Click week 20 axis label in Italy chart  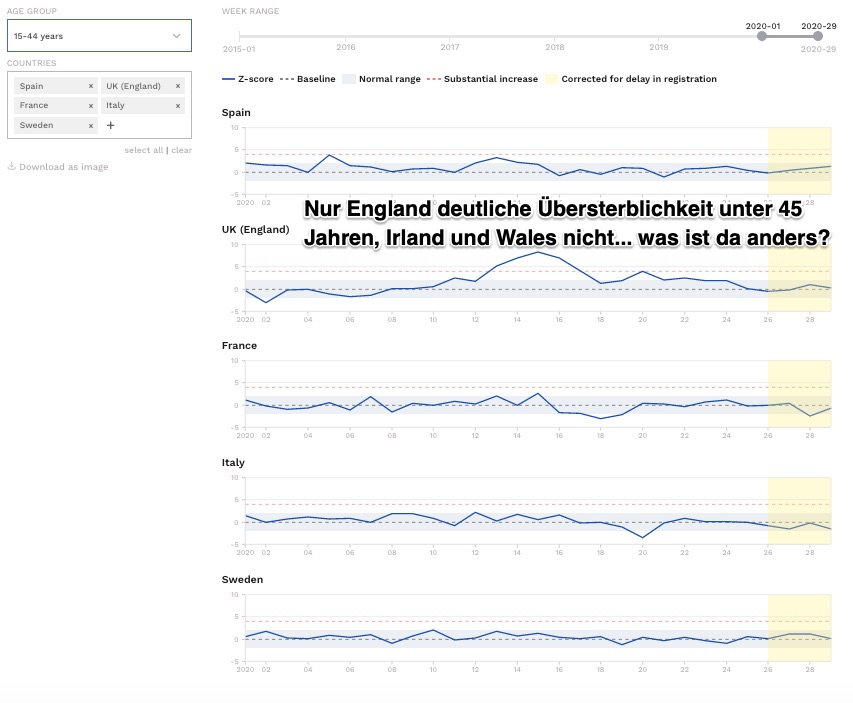642,553
